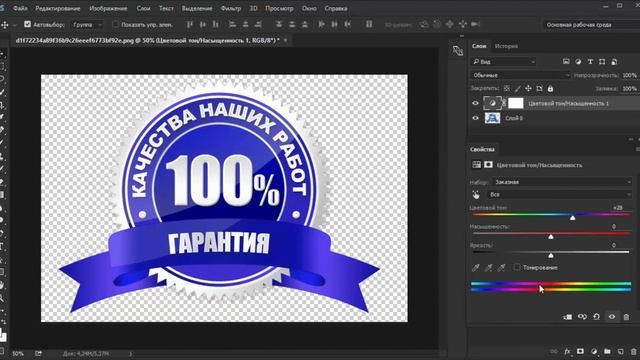This screenshot has width=640, height=360.
Task: Click the zoom 50% field in status bar
Action: pyautogui.click(x=18, y=353)
